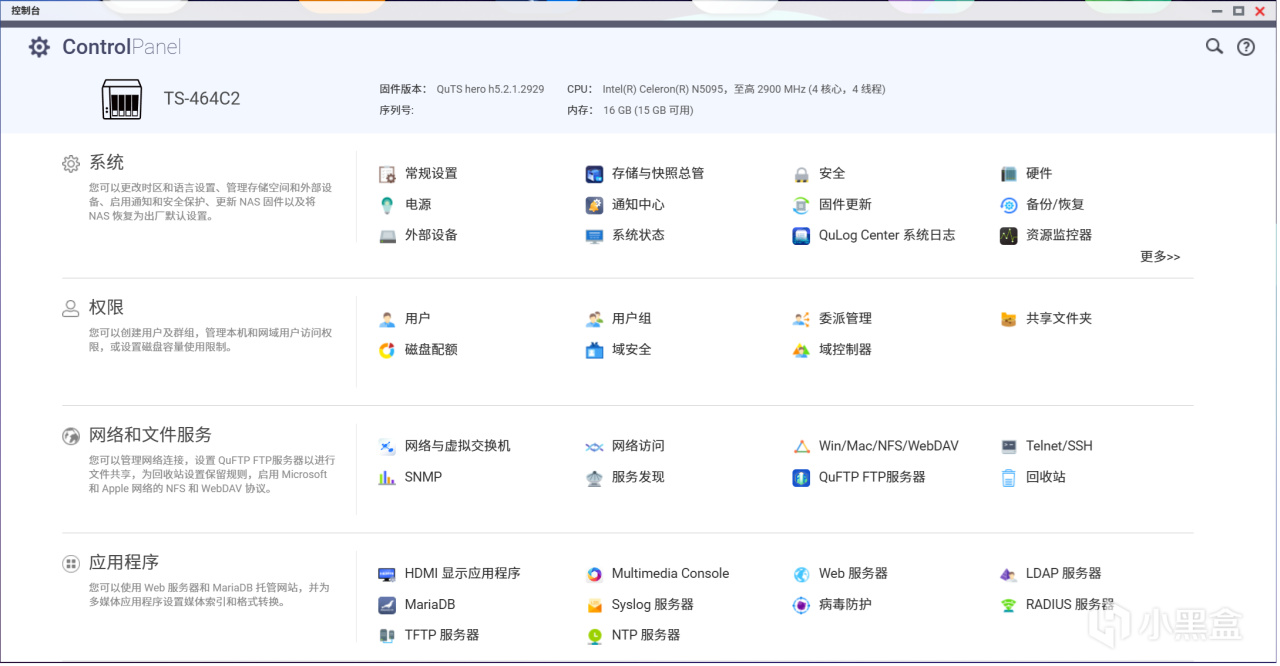
Task: Open the Telnet/SSH icon
Action: click(x=1009, y=447)
